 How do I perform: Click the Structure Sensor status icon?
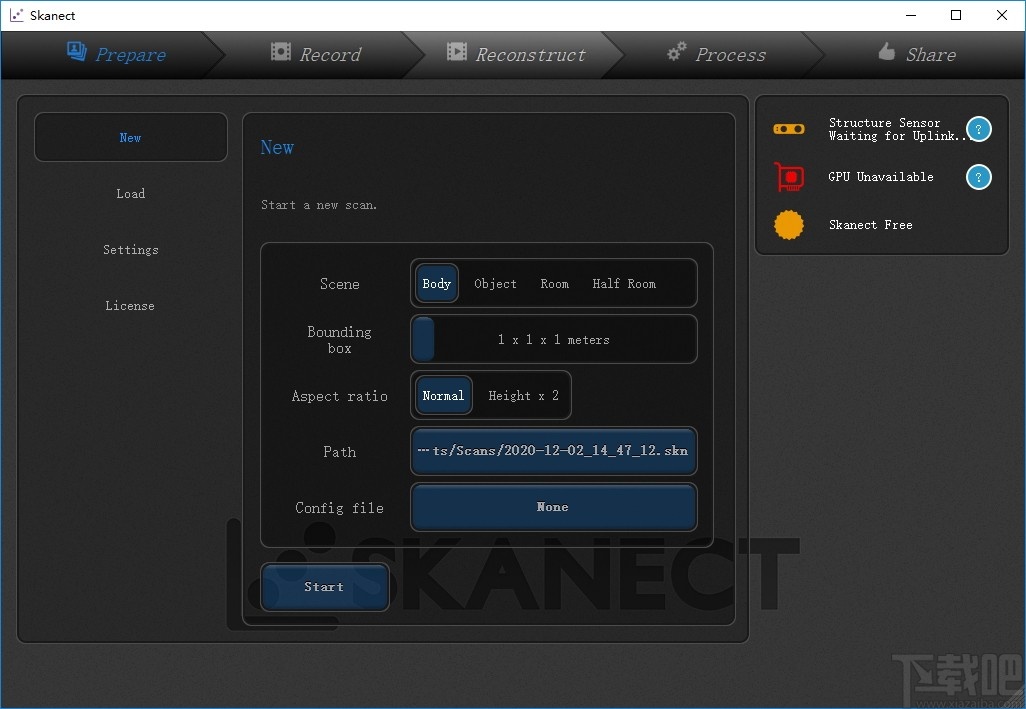click(x=789, y=129)
